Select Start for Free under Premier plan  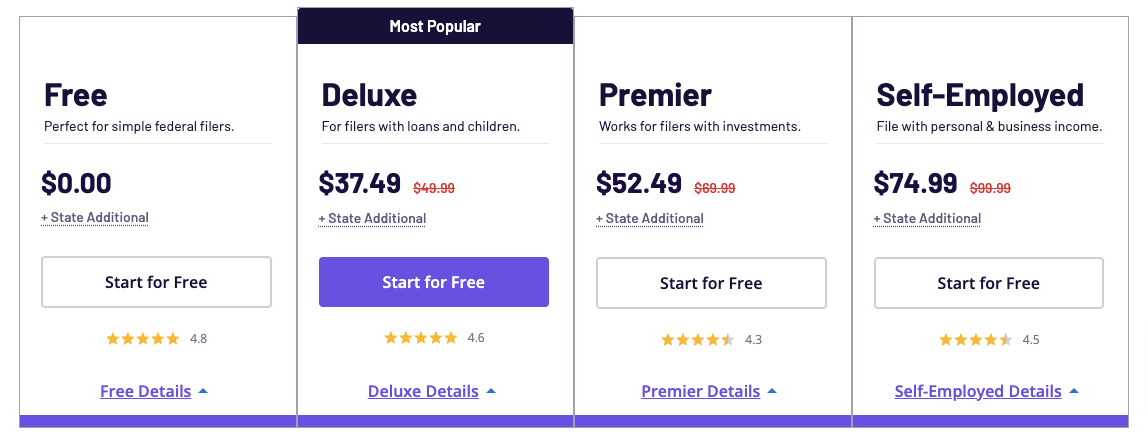[711, 282]
